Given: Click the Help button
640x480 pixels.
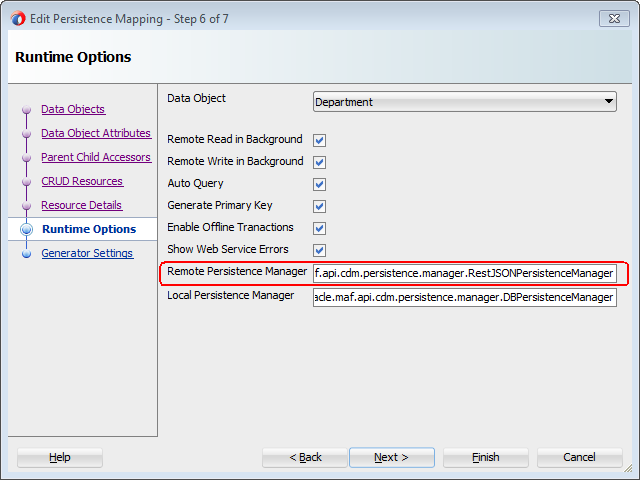Looking at the screenshot, I should pyautogui.click(x=60, y=457).
